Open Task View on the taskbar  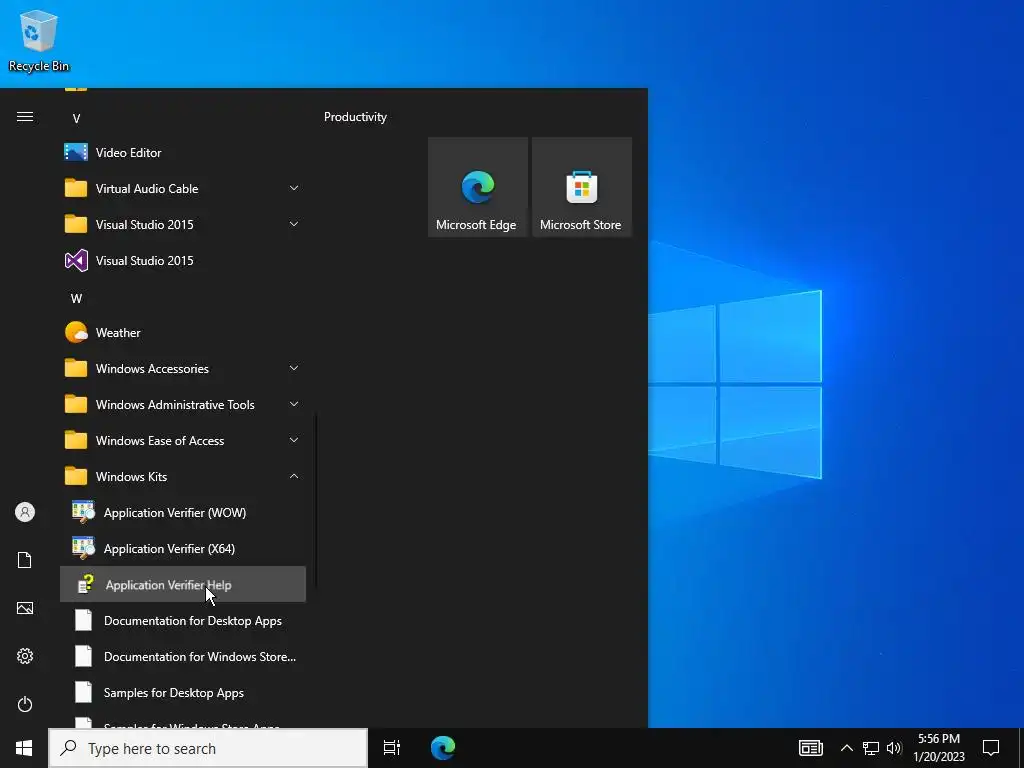(x=392, y=748)
